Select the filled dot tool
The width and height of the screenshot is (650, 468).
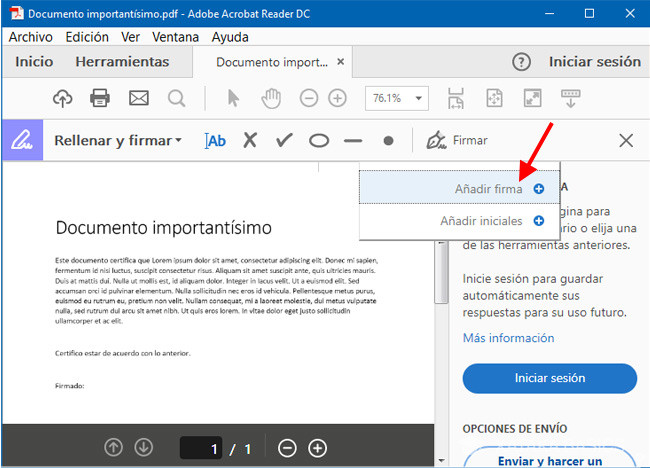pyautogui.click(x=388, y=140)
